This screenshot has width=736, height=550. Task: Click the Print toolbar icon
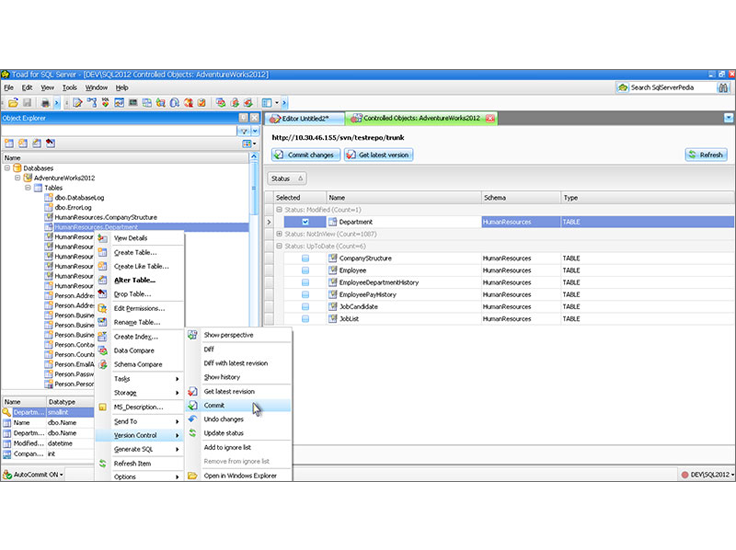click(45, 102)
